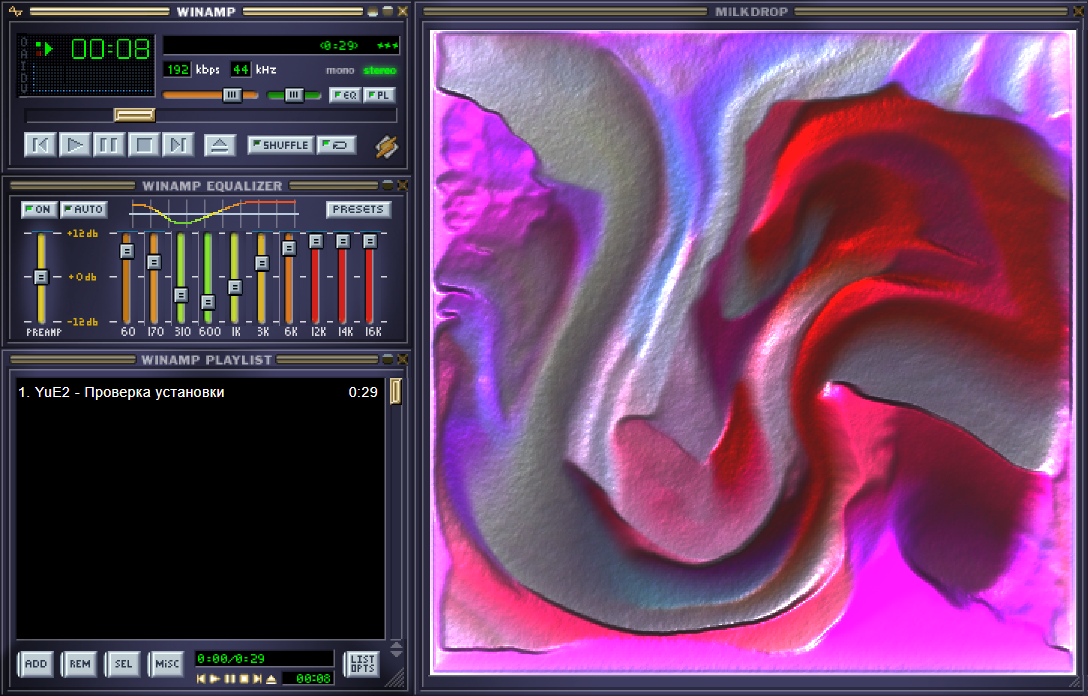Viewport: 1088px width, 696px height.
Task: Click the 14K equalizer band knob
Action: click(x=343, y=241)
